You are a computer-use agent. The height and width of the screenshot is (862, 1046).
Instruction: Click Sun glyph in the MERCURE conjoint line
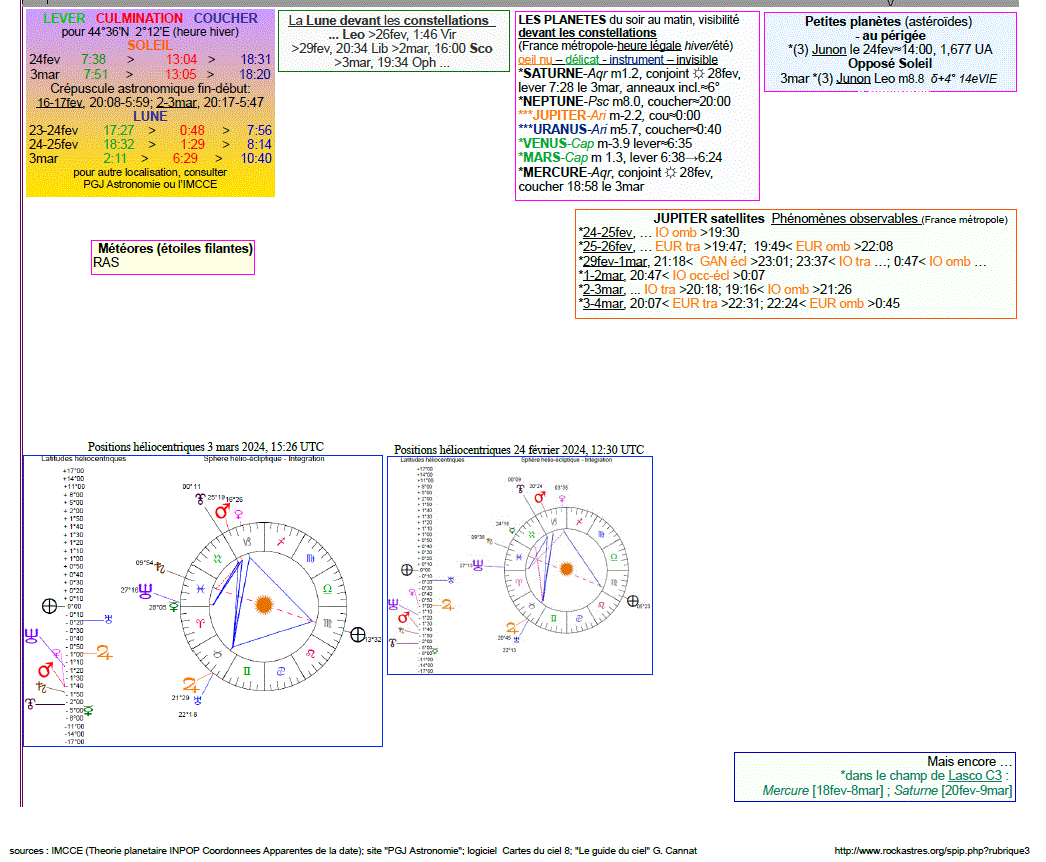coord(670,172)
